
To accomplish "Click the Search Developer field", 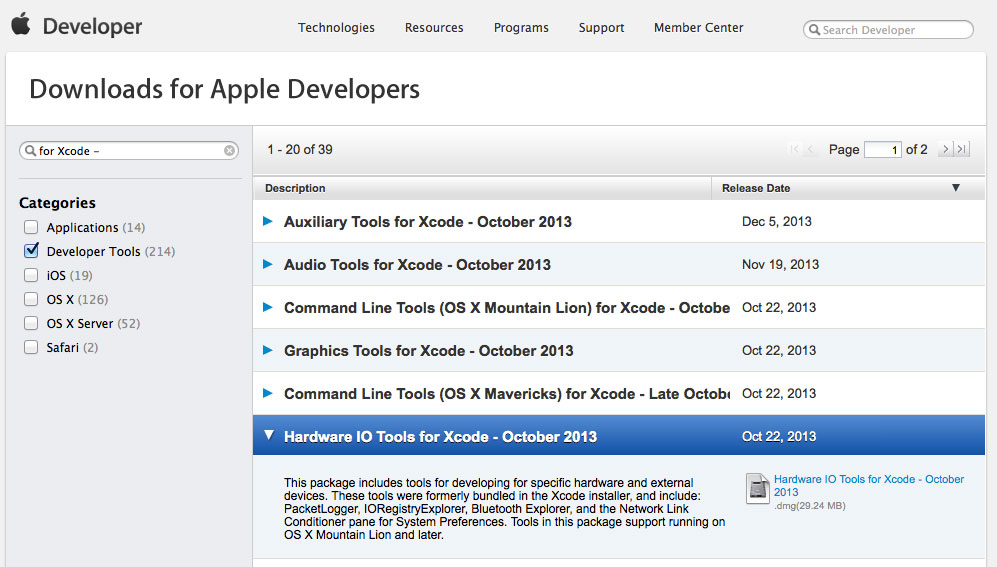I will (x=888, y=30).
